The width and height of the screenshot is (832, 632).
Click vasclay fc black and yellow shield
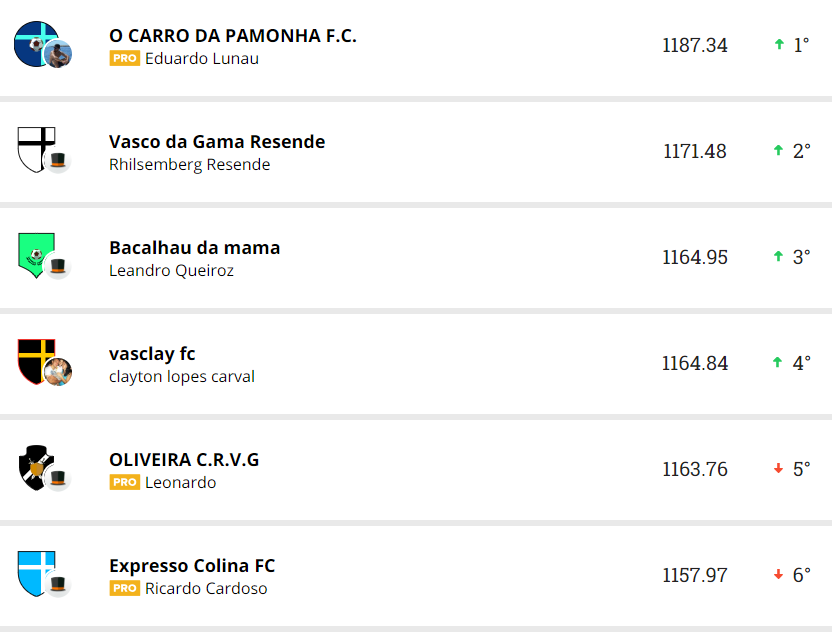[x=33, y=358]
